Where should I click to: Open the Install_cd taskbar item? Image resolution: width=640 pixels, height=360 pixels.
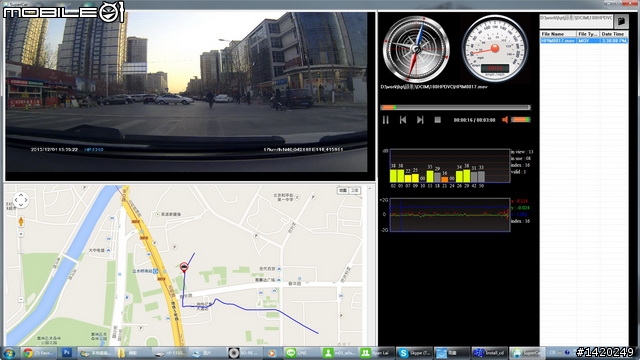tap(489, 353)
